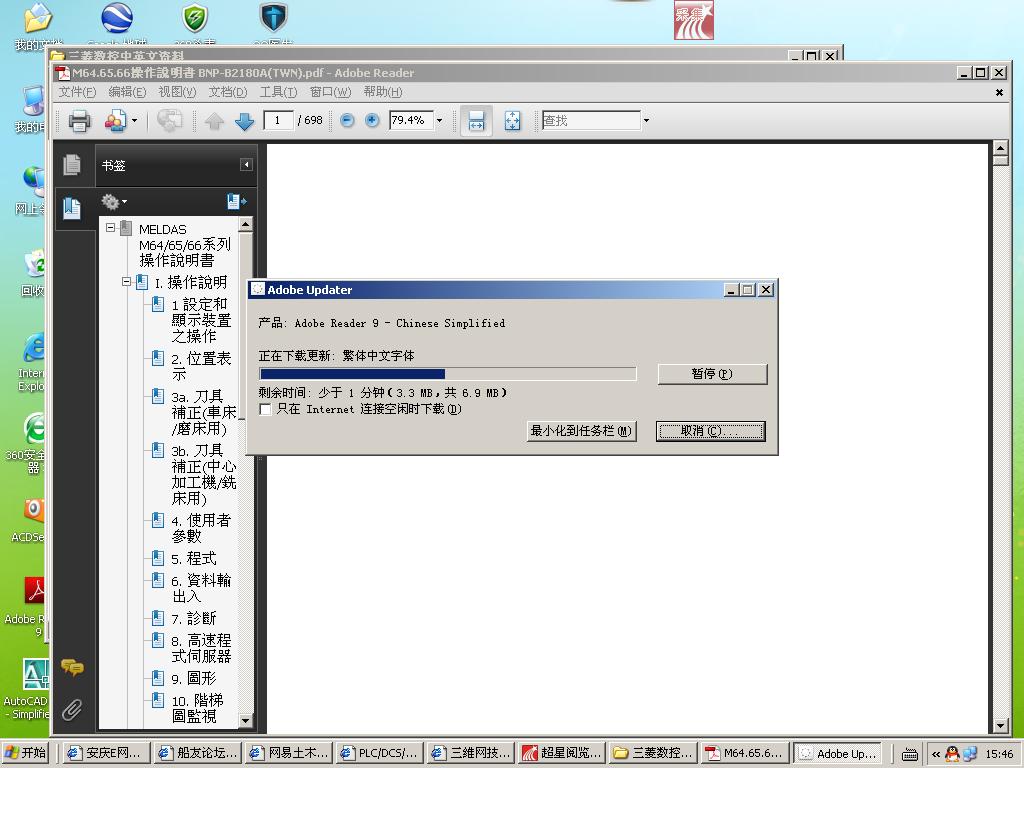This screenshot has width=1024, height=830.
Task: Click the zoom out minus icon
Action: point(347,120)
